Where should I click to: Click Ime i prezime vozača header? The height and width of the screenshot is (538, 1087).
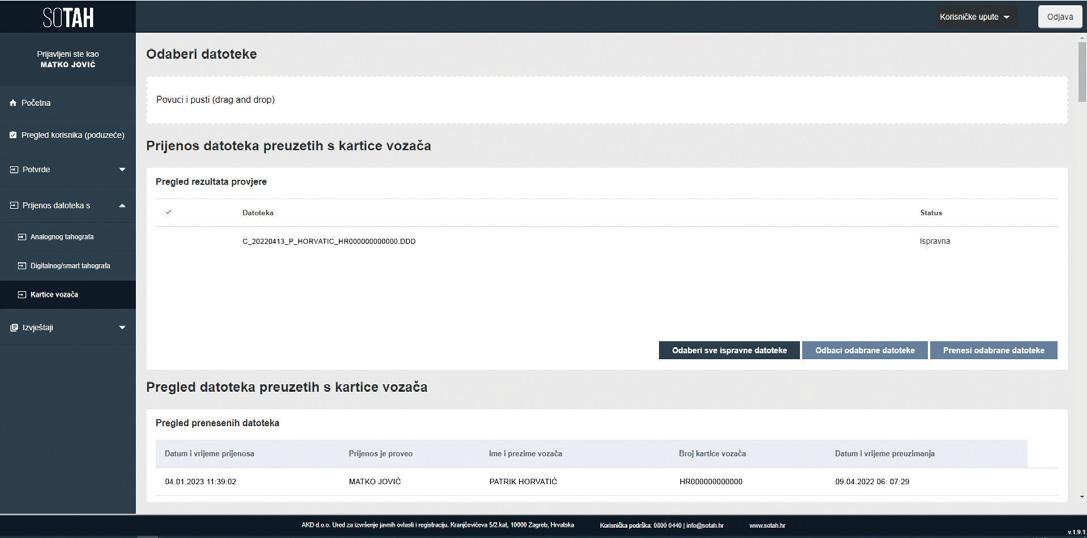(x=525, y=453)
